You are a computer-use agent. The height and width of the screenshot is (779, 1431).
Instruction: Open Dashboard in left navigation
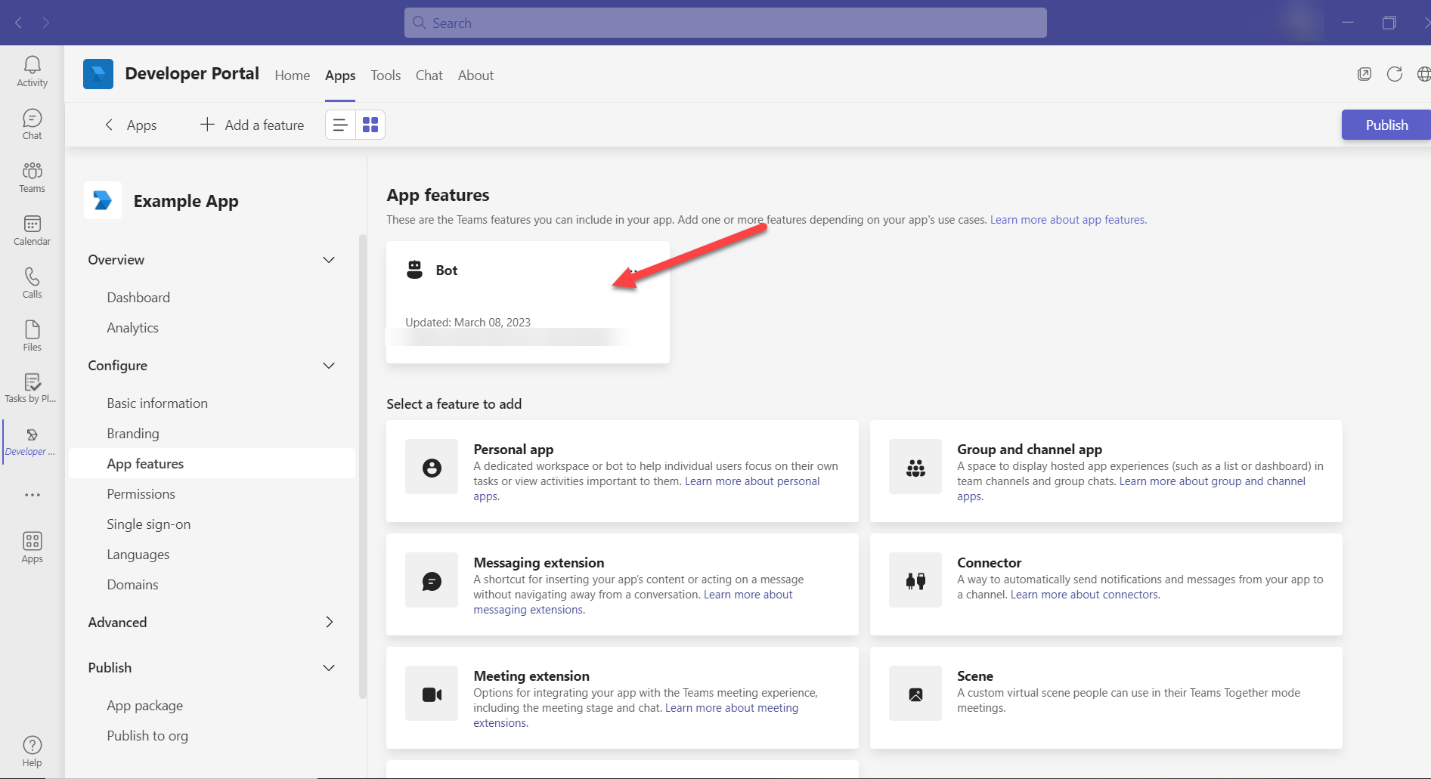click(x=138, y=297)
